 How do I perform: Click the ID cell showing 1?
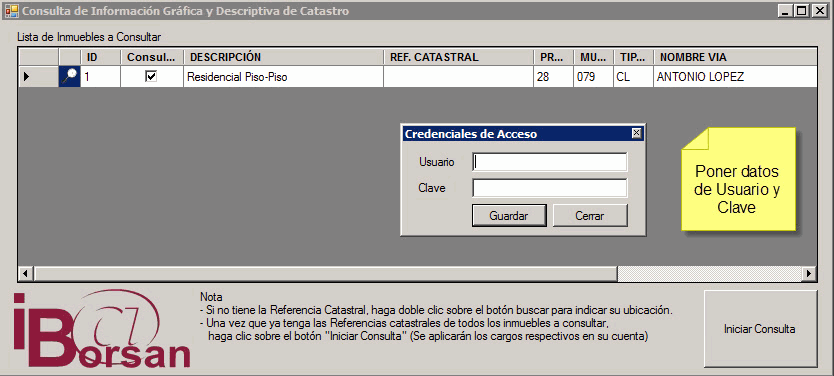click(101, 77)
